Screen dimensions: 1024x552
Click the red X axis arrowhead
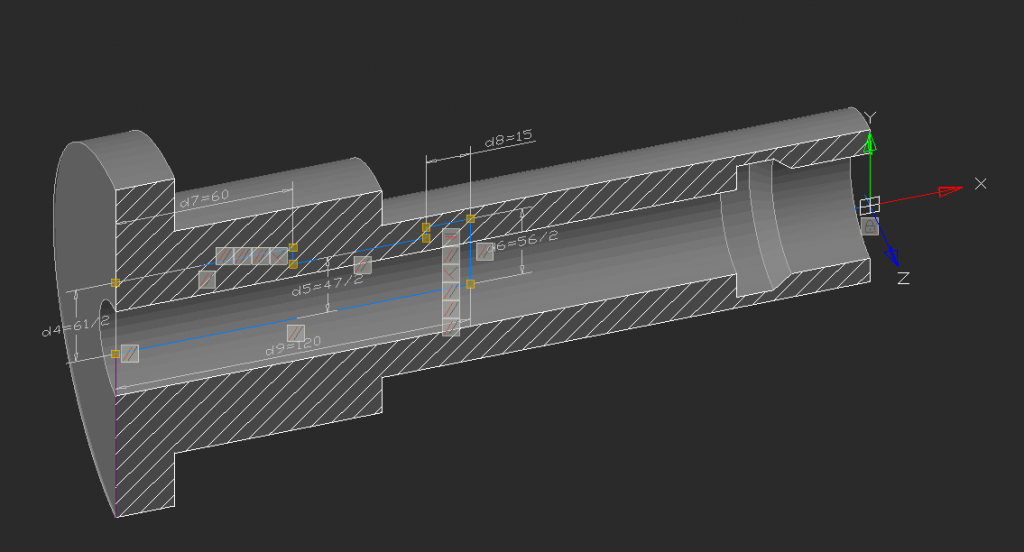pyautogui.click(x=948, y=189)
